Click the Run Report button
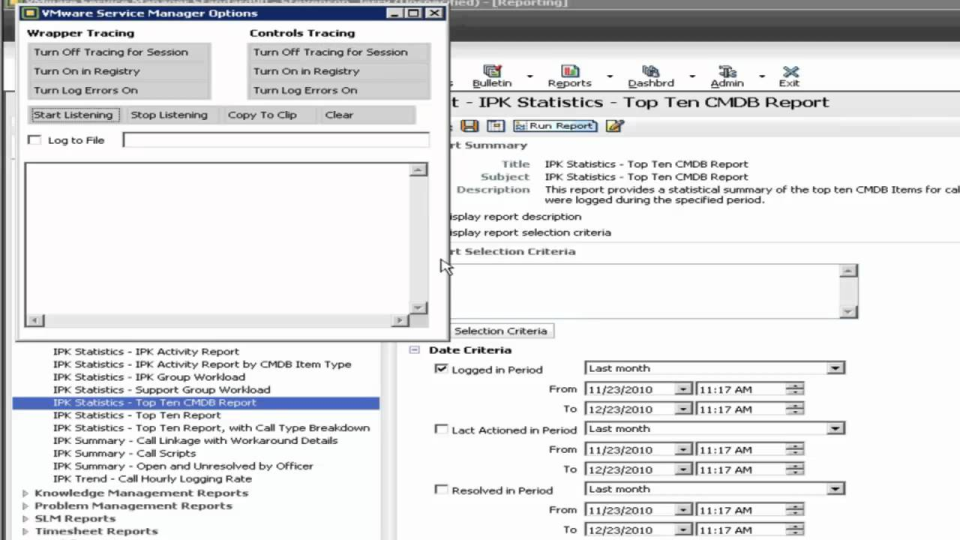 click(555, 126)
